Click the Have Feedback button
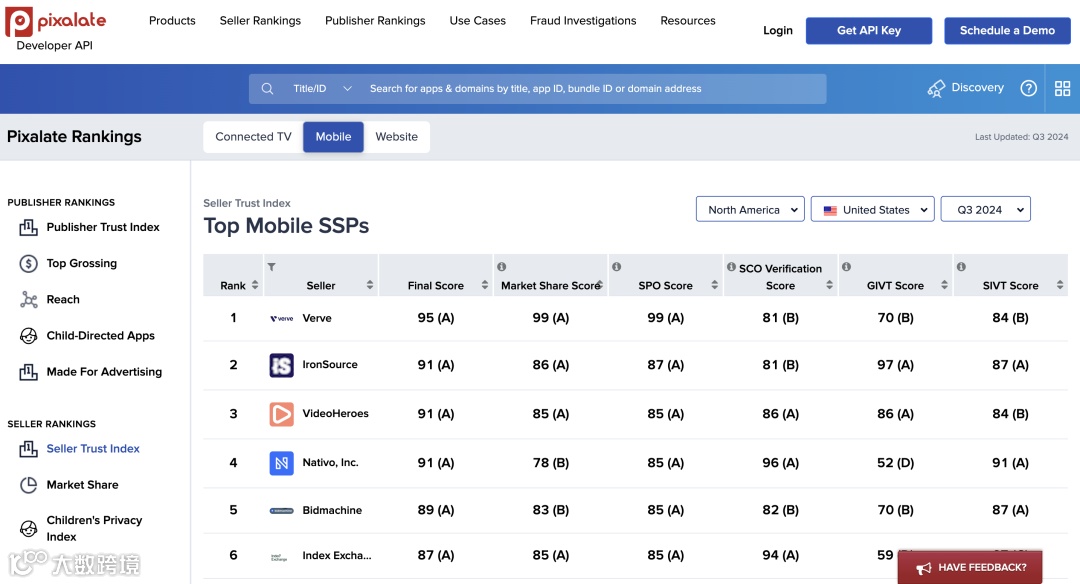 point(970,567)
